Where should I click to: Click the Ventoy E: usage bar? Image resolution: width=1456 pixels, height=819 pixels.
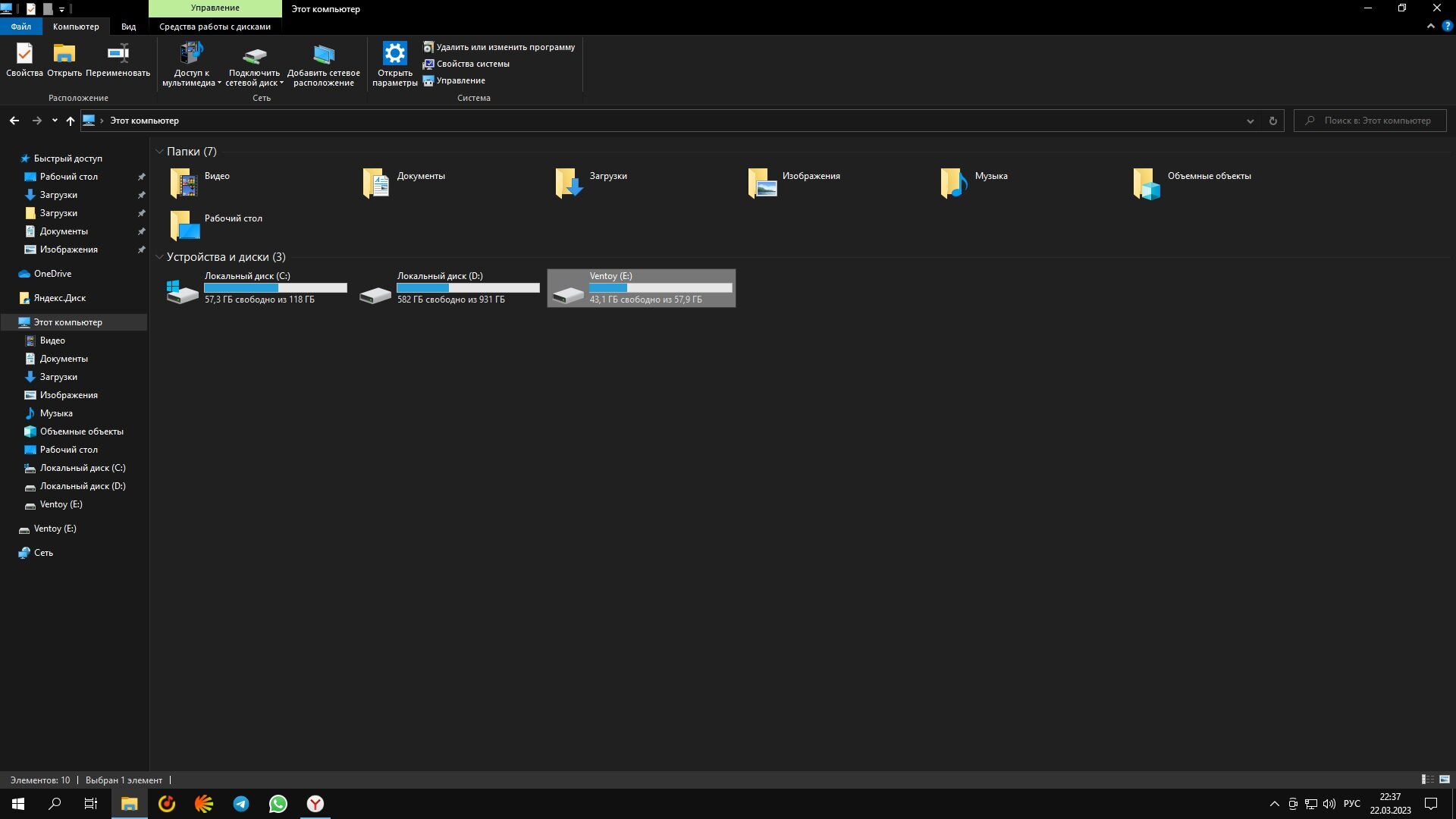tap(661, 288)
